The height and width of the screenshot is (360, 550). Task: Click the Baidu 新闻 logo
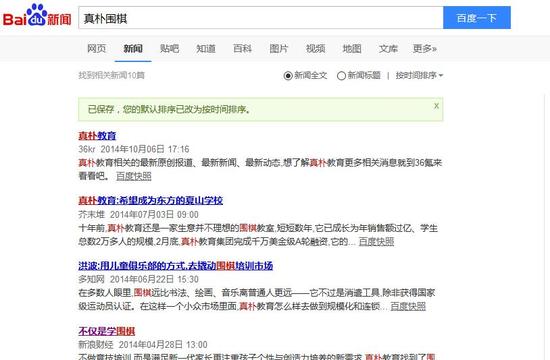[x=37, y=16]
